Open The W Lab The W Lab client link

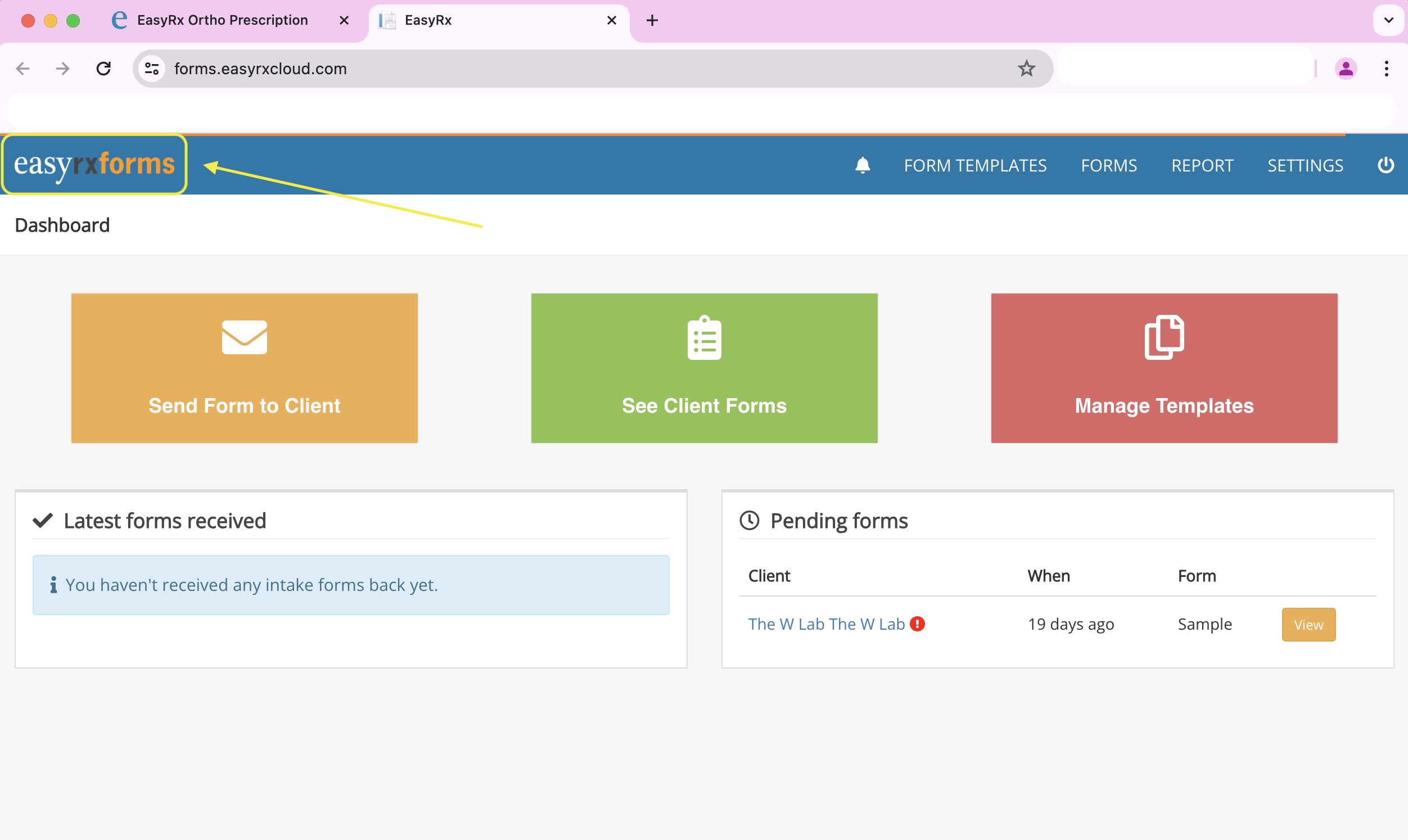826,624
